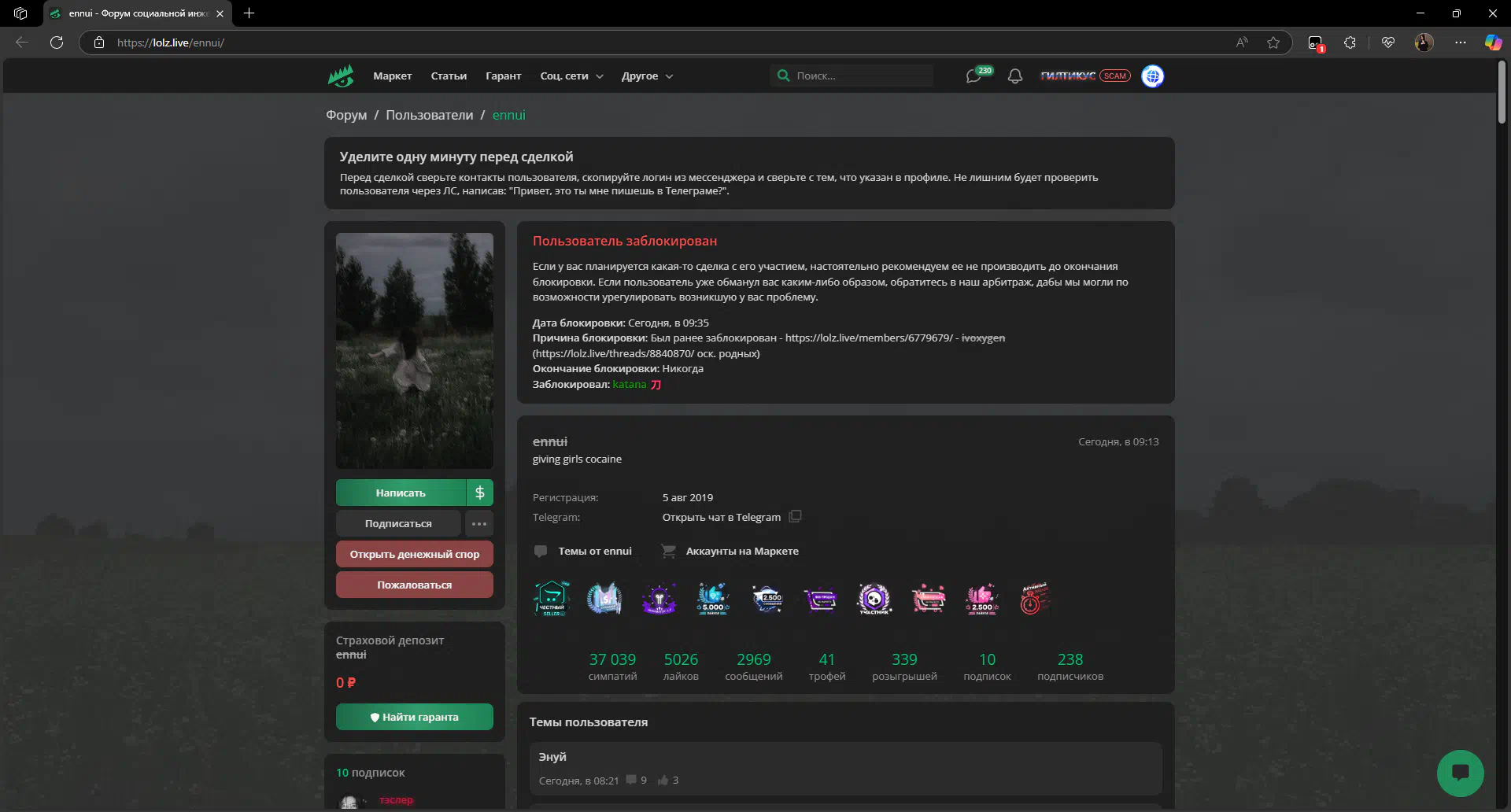This screenshot has height=812, width=1511.
Task: Open the 5026 лайков counter
Action: coord(681,666)
